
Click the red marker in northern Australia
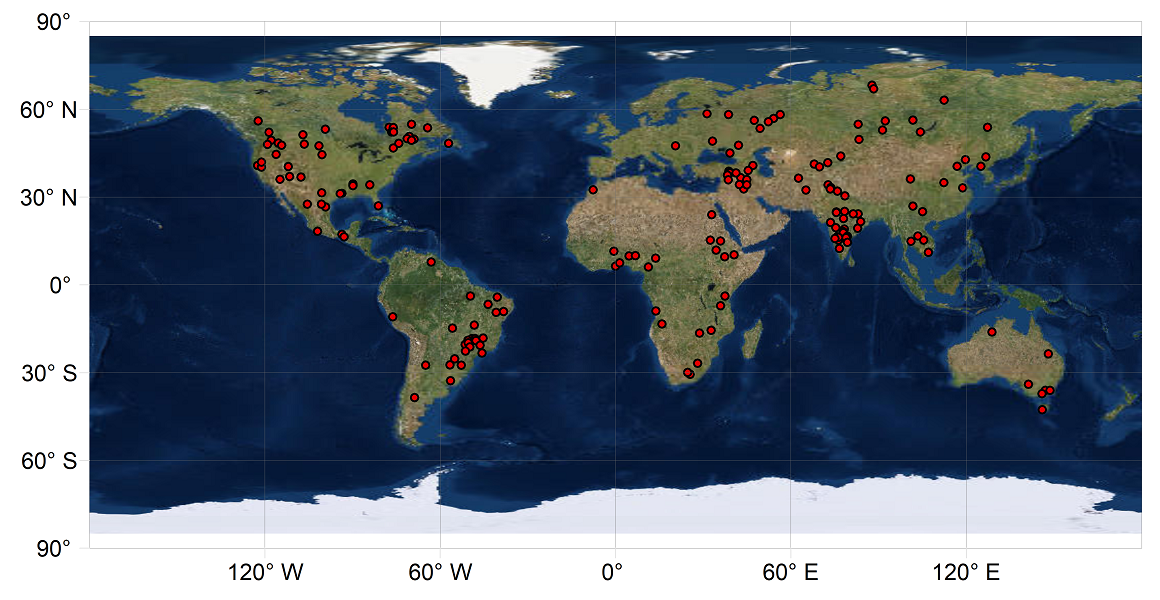[991, 332]
